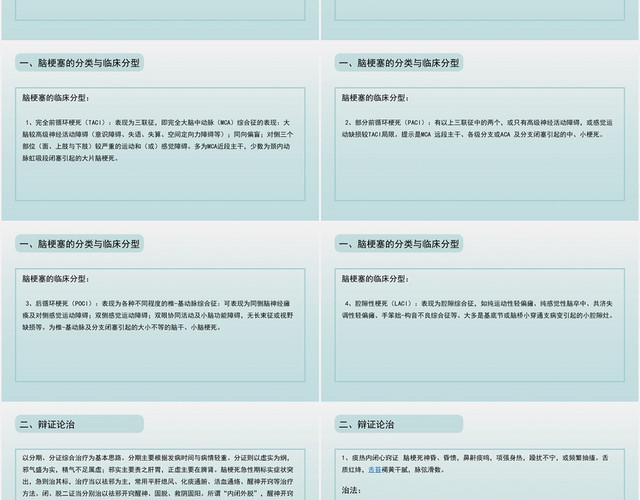The image size is (640, 500).
Task: Click 脑梗塞的临床分型: subtitle in LACI slide
Action: (x=375, y=279)
